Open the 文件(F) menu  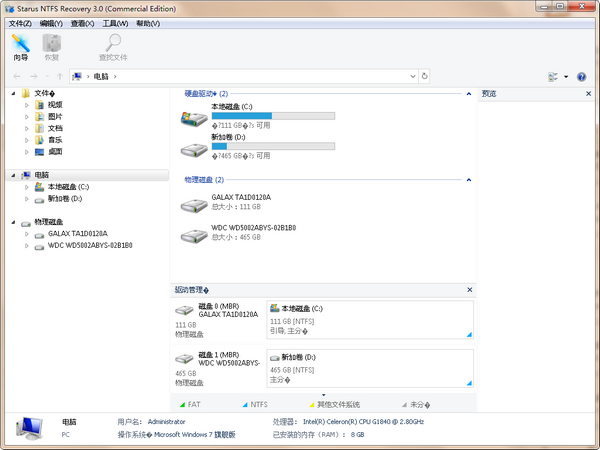click(x=20, y=22)
